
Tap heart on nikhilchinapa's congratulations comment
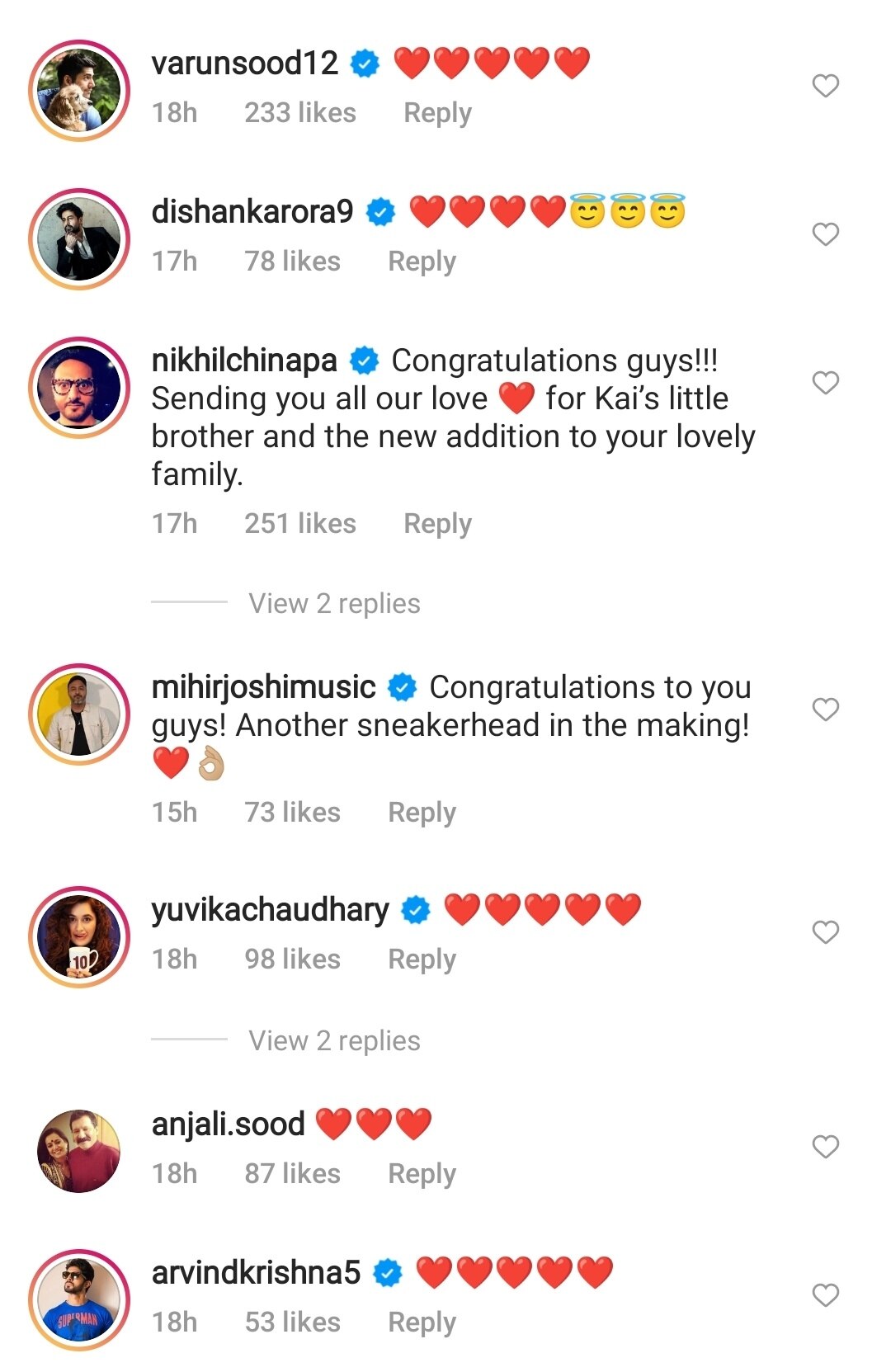tap(825, 383)
